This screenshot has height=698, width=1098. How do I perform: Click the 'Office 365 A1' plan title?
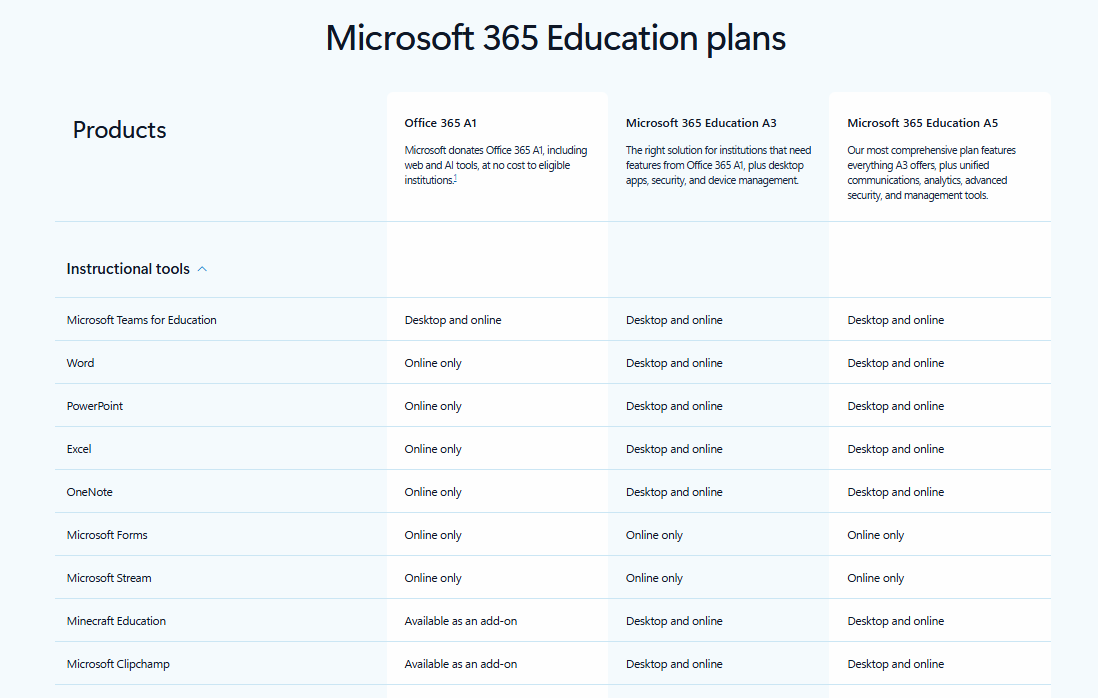click(440, 123)
